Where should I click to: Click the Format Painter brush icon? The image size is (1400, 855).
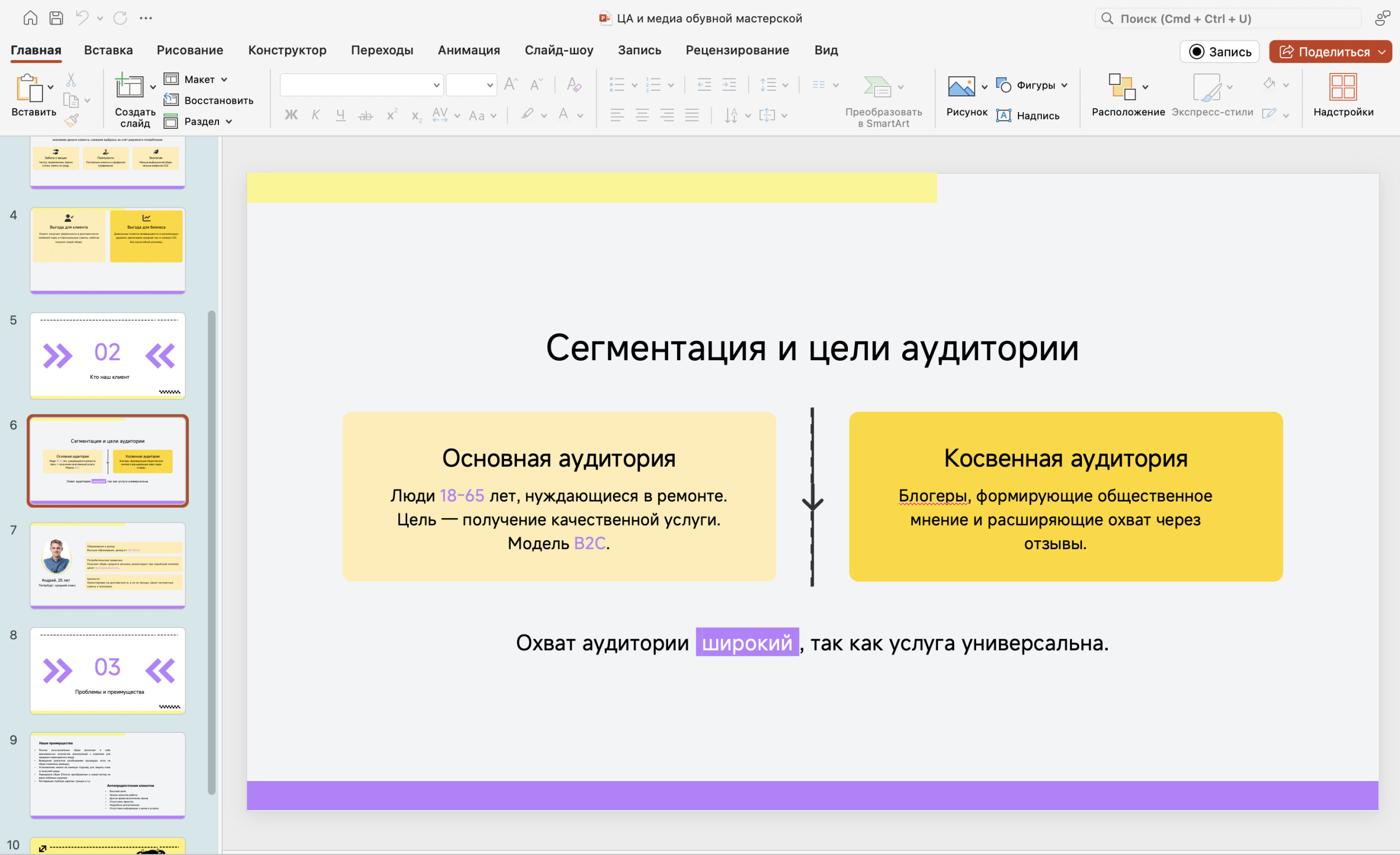(x=71, y=120)
